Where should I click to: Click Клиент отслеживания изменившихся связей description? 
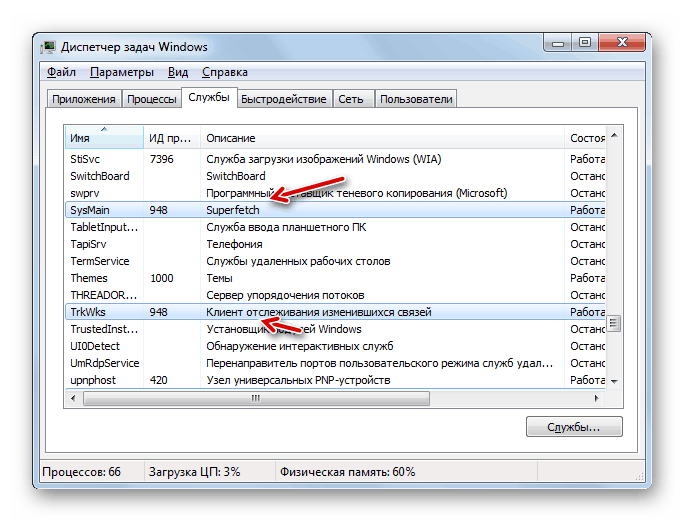tap(319, 312)
